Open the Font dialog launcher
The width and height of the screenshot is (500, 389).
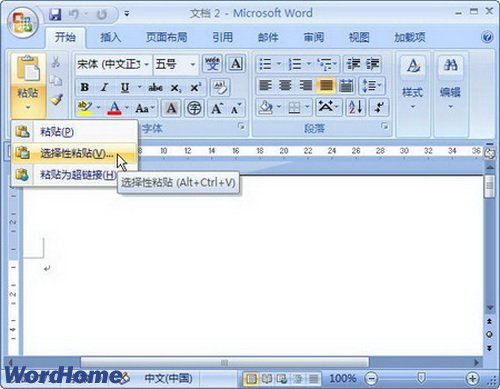coord(241,126)
